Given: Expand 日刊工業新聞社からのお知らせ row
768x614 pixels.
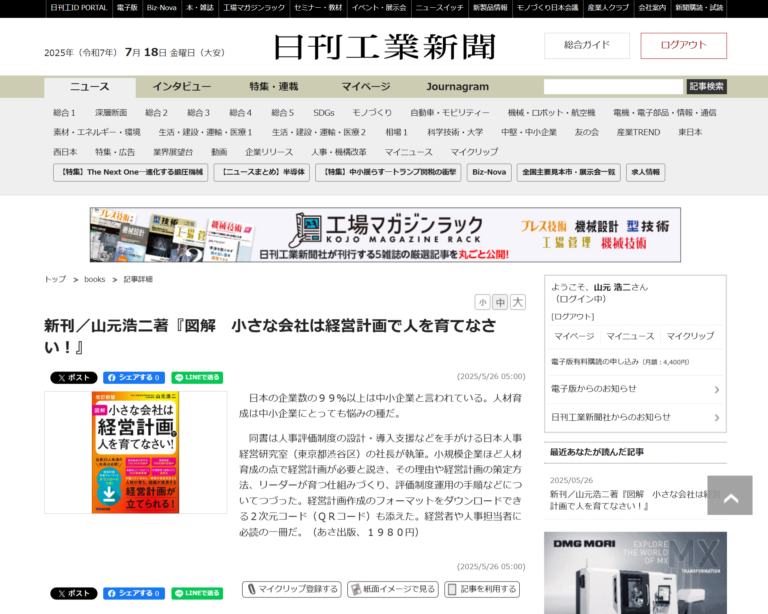Looking at the screenshot, I should click(x=636, y=417).
